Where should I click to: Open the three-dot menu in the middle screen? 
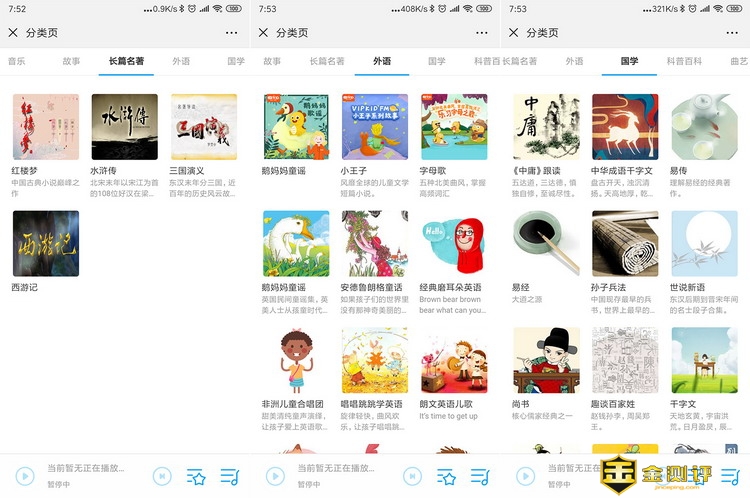click(482, 33)
